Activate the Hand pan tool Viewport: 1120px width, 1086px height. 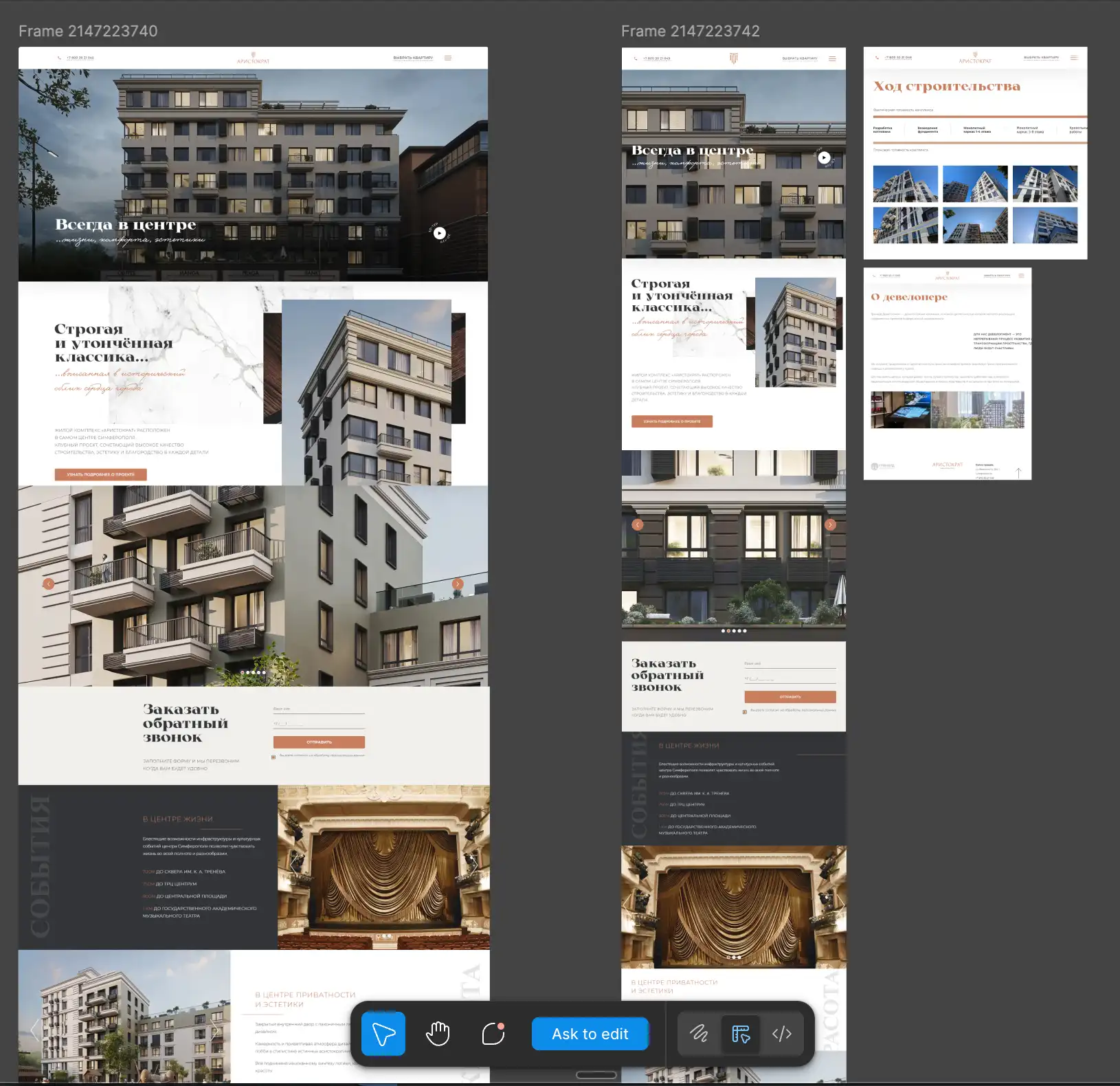[x=438, y=1033]
